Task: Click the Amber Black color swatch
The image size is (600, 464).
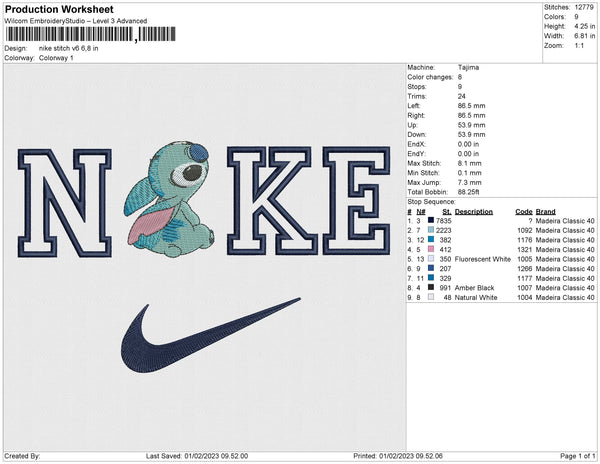Action: point(431,287)
